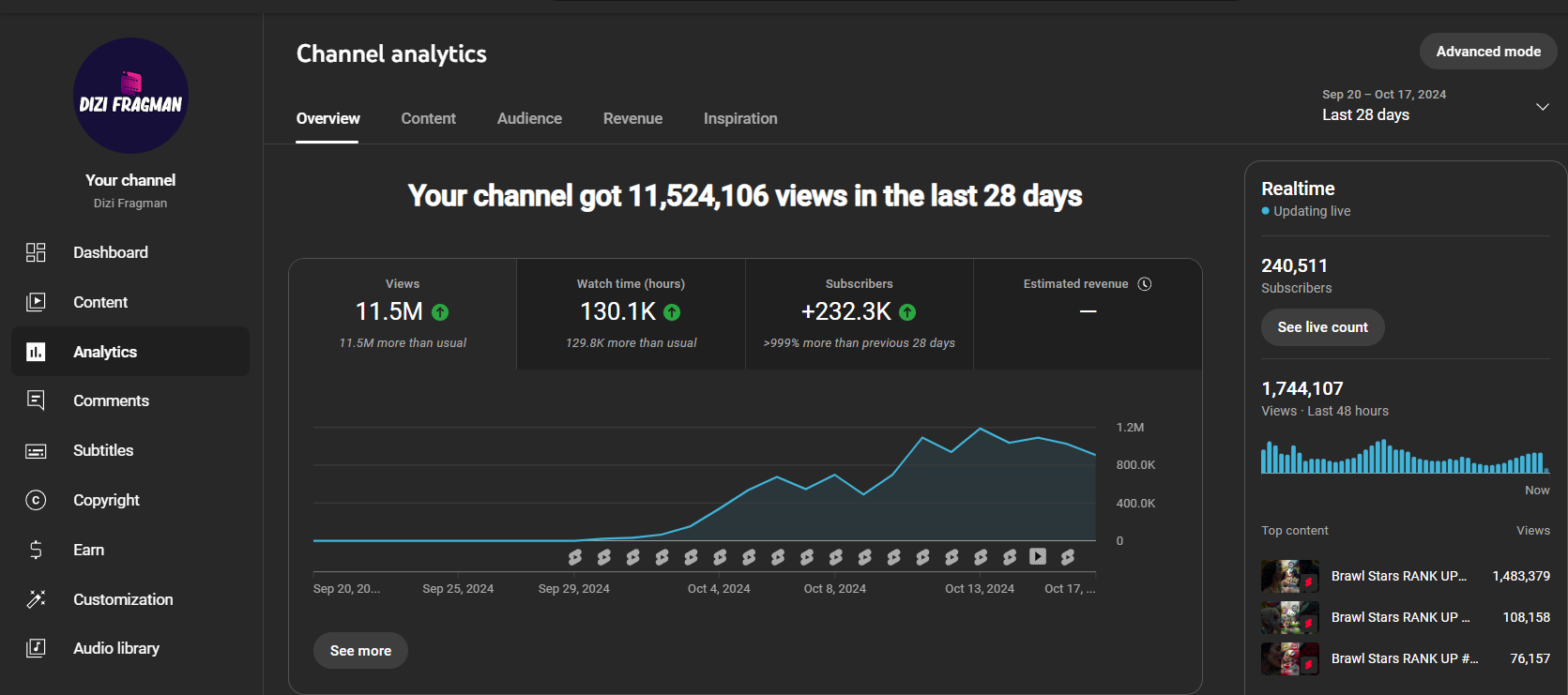1568x695 pixels.
Task: Click the Audio library icon
Action: pyautogui.click(x=36, y=648)
